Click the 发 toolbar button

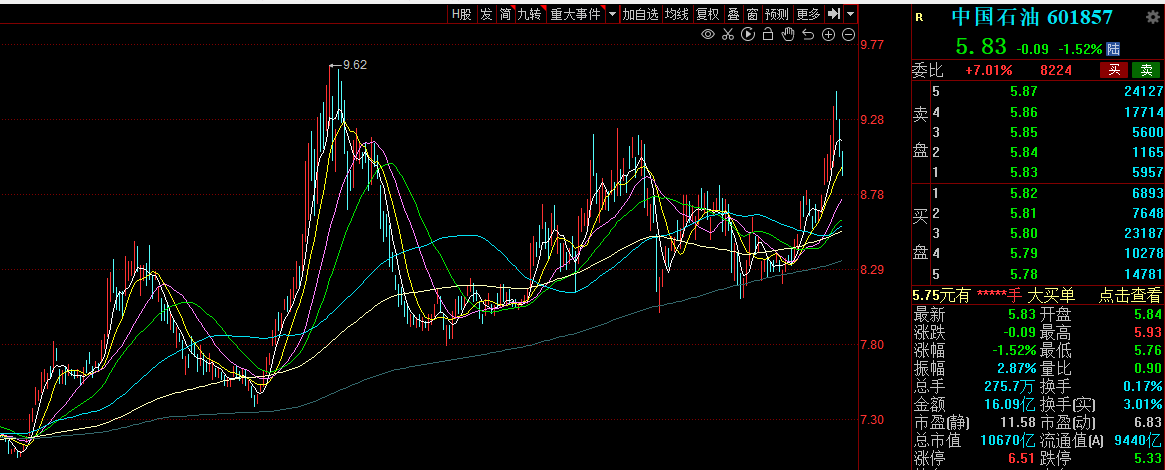click(x=487, y=13)
